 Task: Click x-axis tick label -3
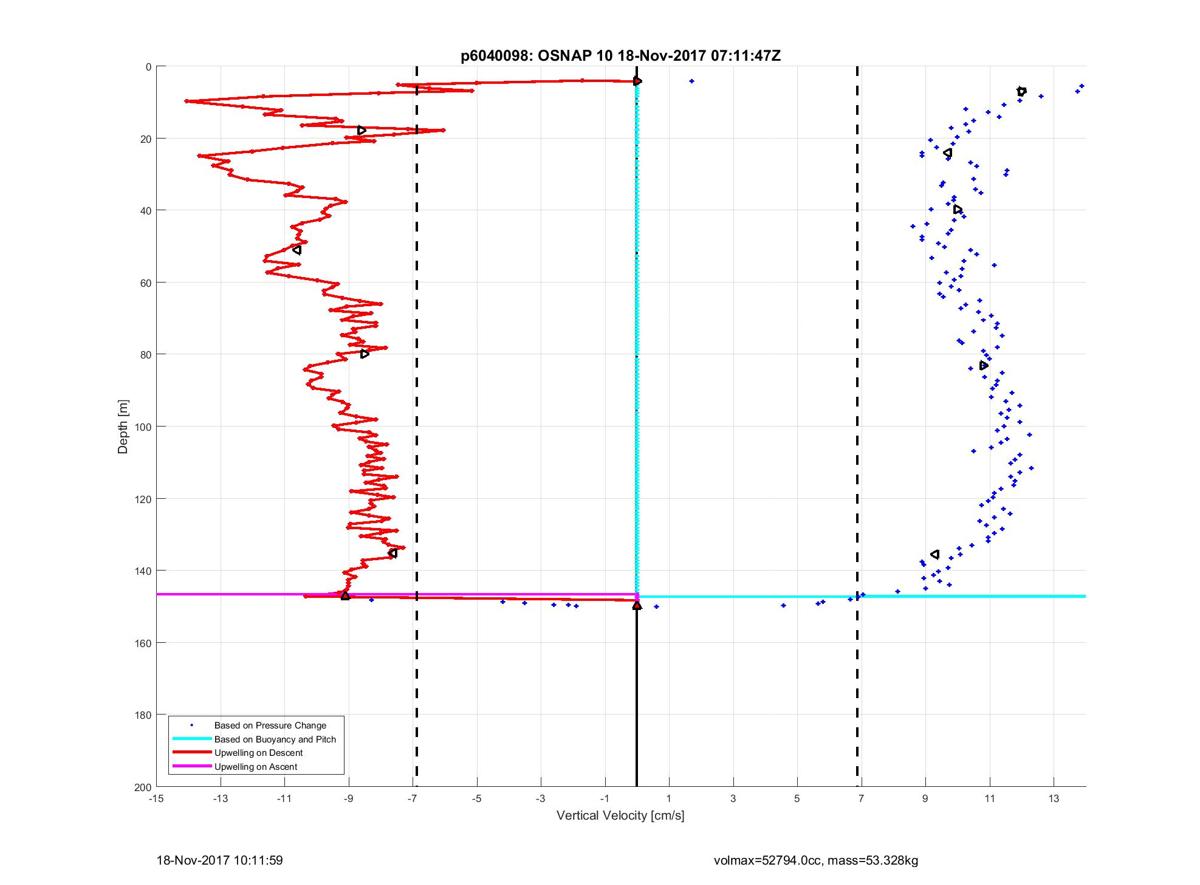pyautogui.click(x=541, y=799)
